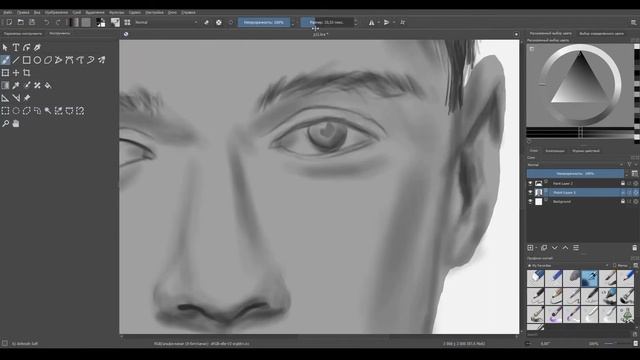
Task: Toggle vertical mirror mode
Action: (x=387, y=22)
